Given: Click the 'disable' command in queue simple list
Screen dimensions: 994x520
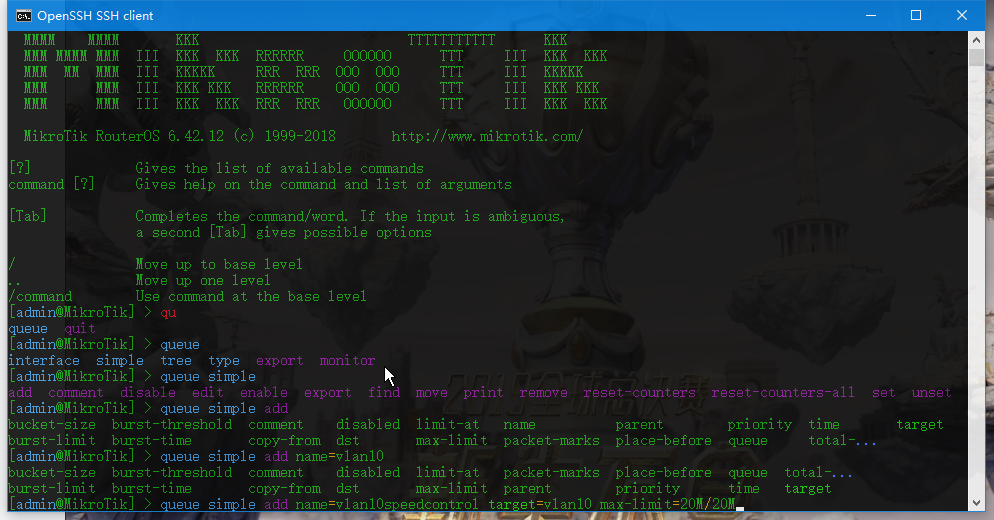Looking at the screenshot, I should point(148,393).
